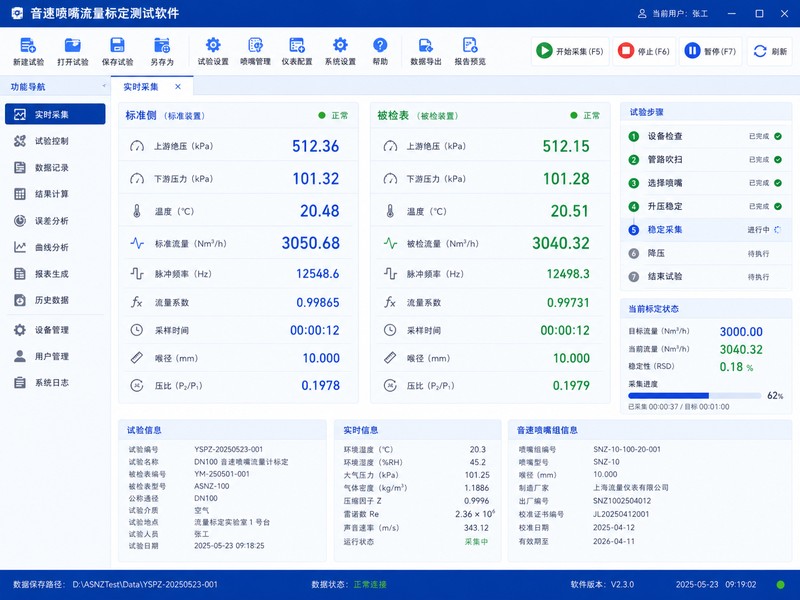Image resolution: width=800 pixels, height=600 pixels.
Task: Select step 7 结束试验
Action: click(707, 277)
